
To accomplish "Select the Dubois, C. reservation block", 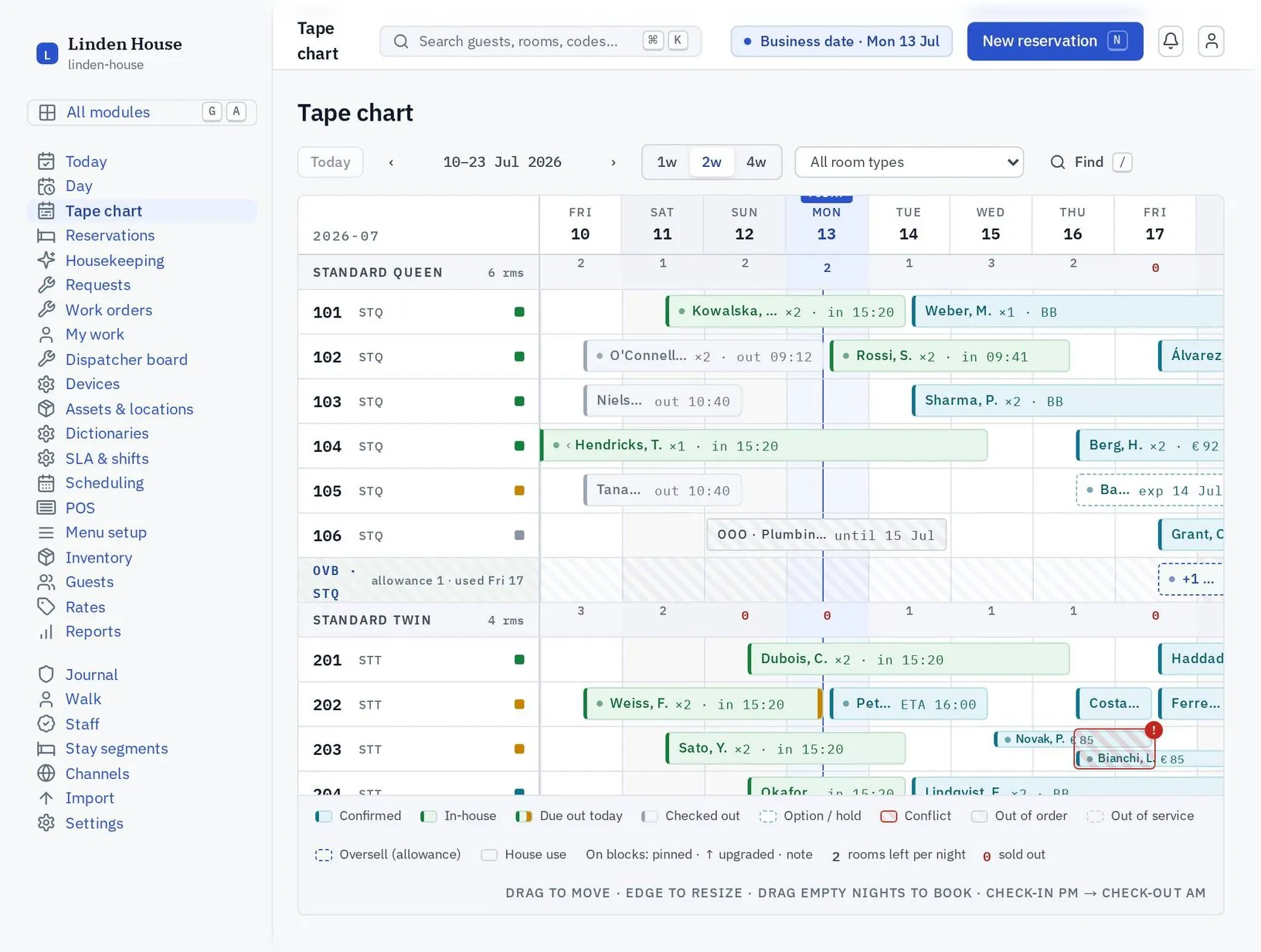I will coord(909,659).
